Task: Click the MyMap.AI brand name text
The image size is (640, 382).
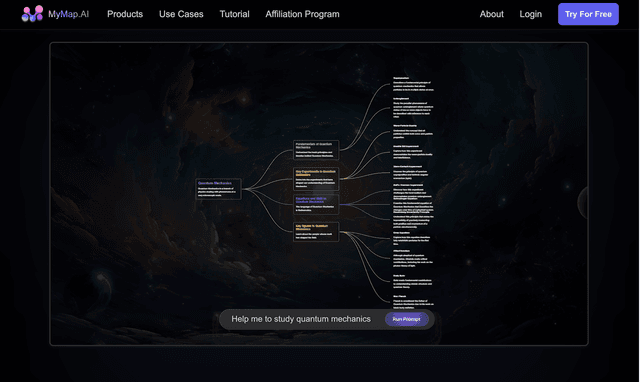Action: pyautogui.click(x=69, y=14)
